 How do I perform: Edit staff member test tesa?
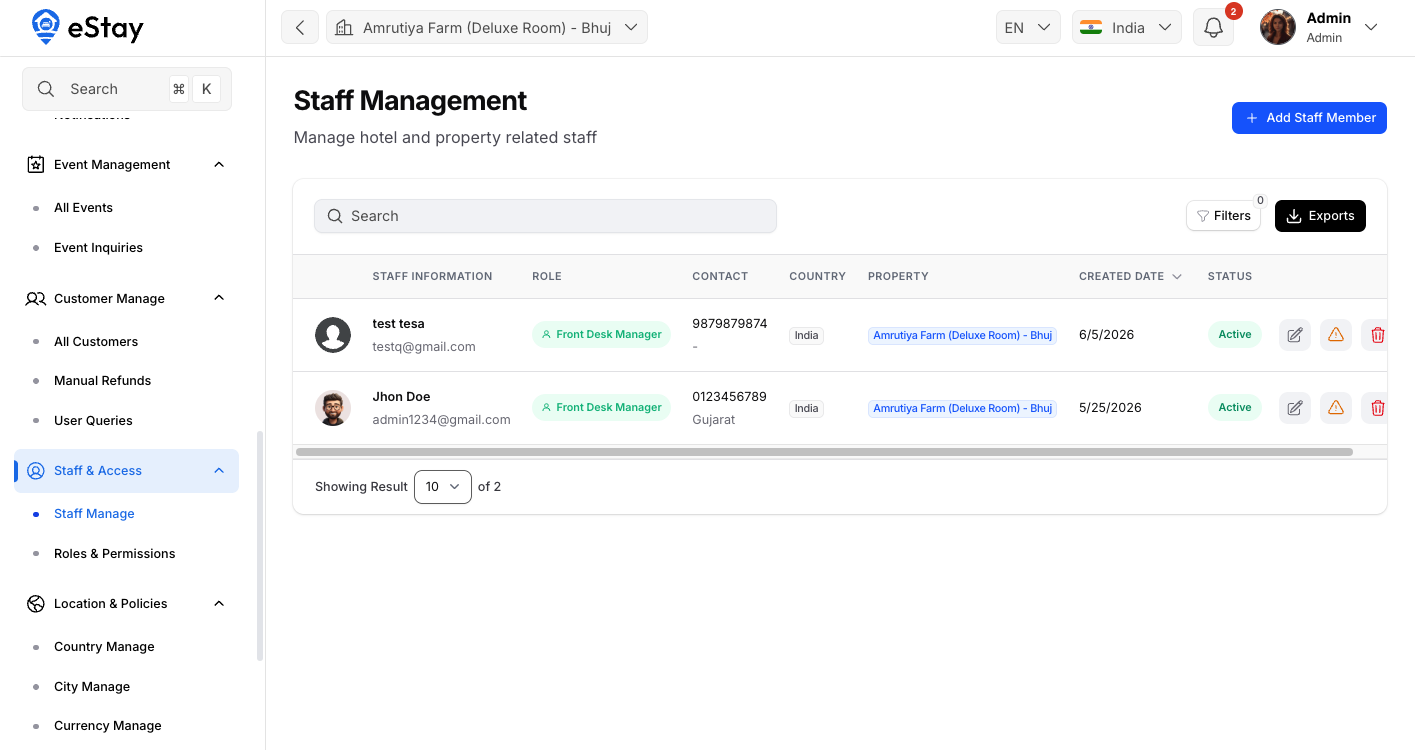pos(1295,335)
